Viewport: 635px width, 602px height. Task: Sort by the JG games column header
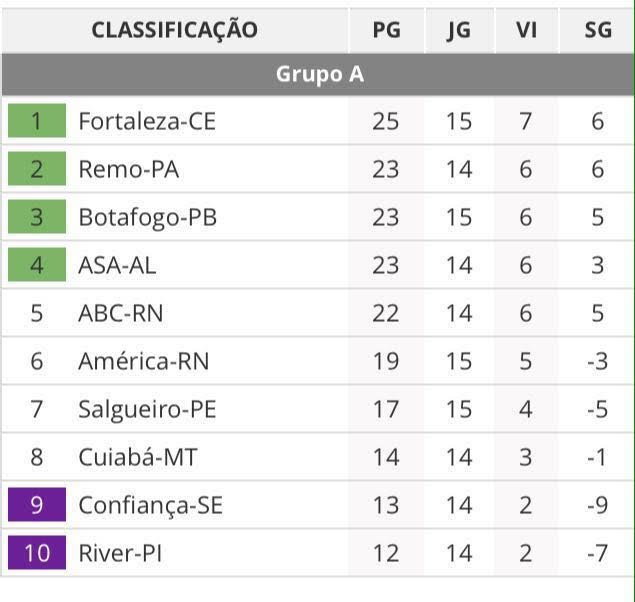(459, 30)
